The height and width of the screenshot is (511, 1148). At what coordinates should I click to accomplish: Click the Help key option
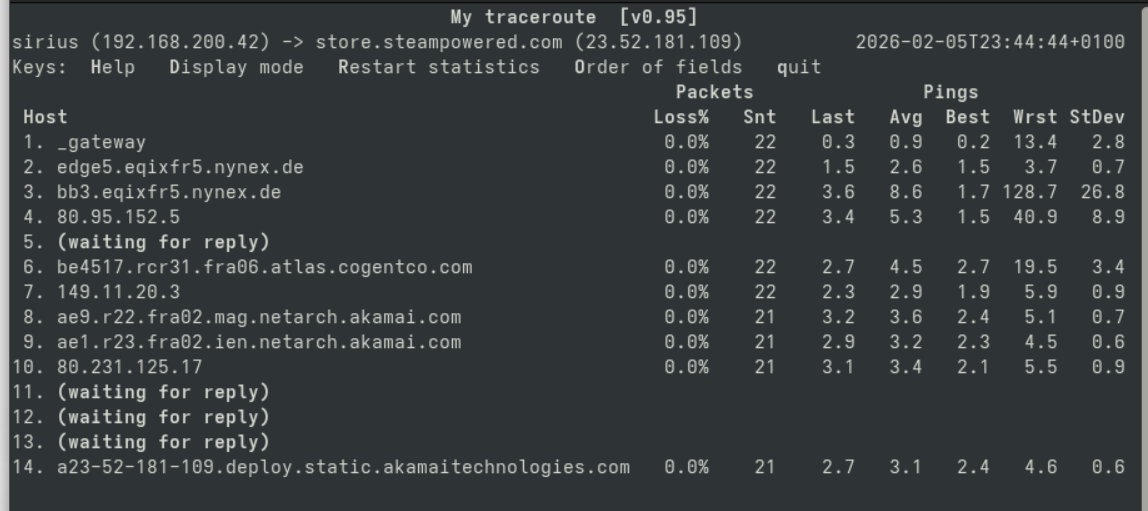112,68
